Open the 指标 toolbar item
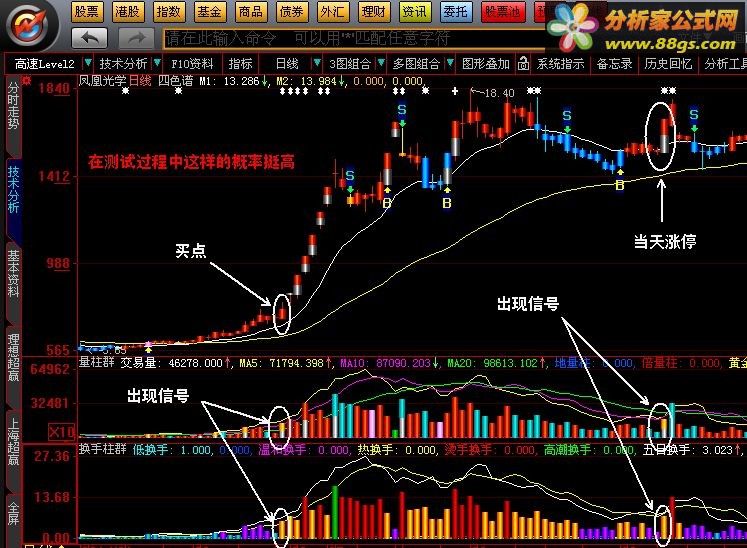 pos(240,64)
